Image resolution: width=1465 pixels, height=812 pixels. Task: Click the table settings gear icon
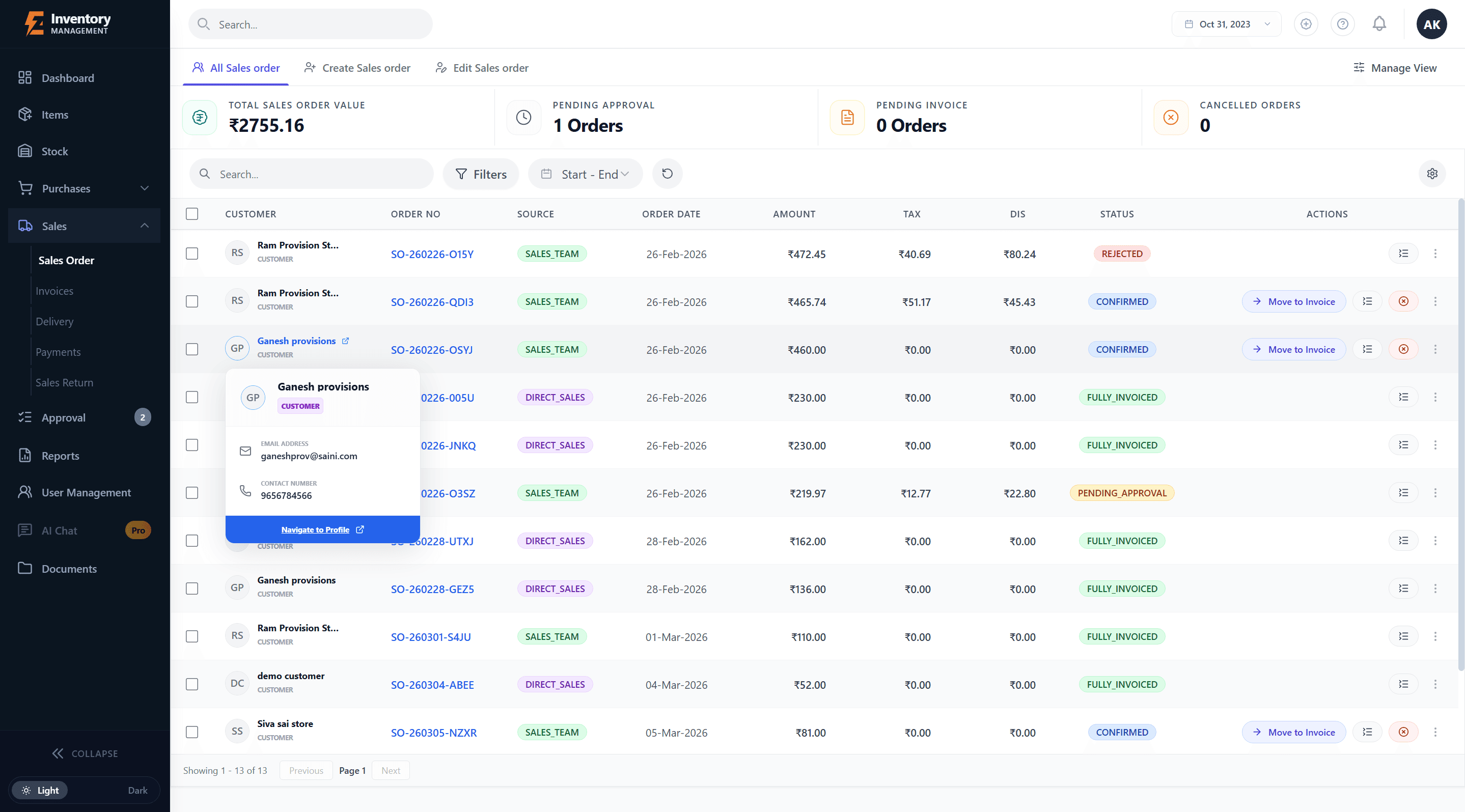pyautogui.click(x=1432, y=174)
